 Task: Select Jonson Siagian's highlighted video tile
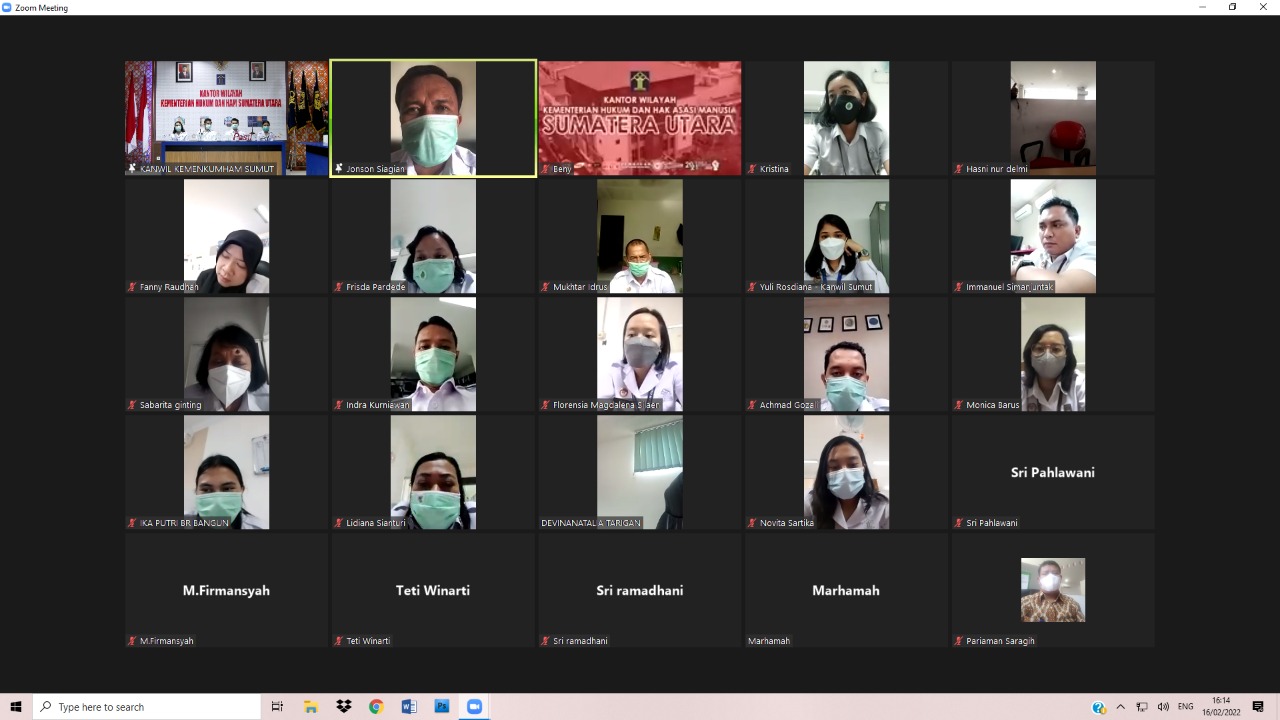tap(433, 118)
